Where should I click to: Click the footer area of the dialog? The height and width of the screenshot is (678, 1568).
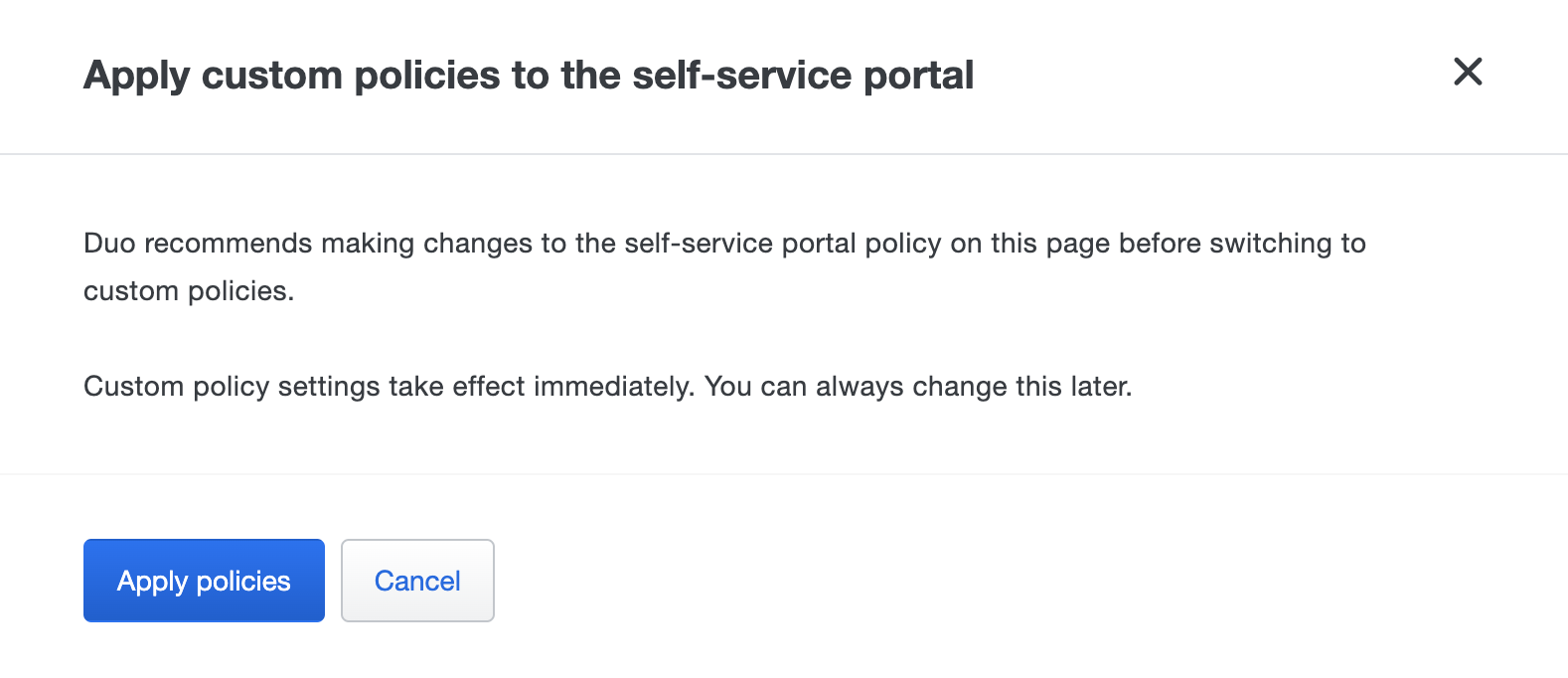(x=784, y=581)
